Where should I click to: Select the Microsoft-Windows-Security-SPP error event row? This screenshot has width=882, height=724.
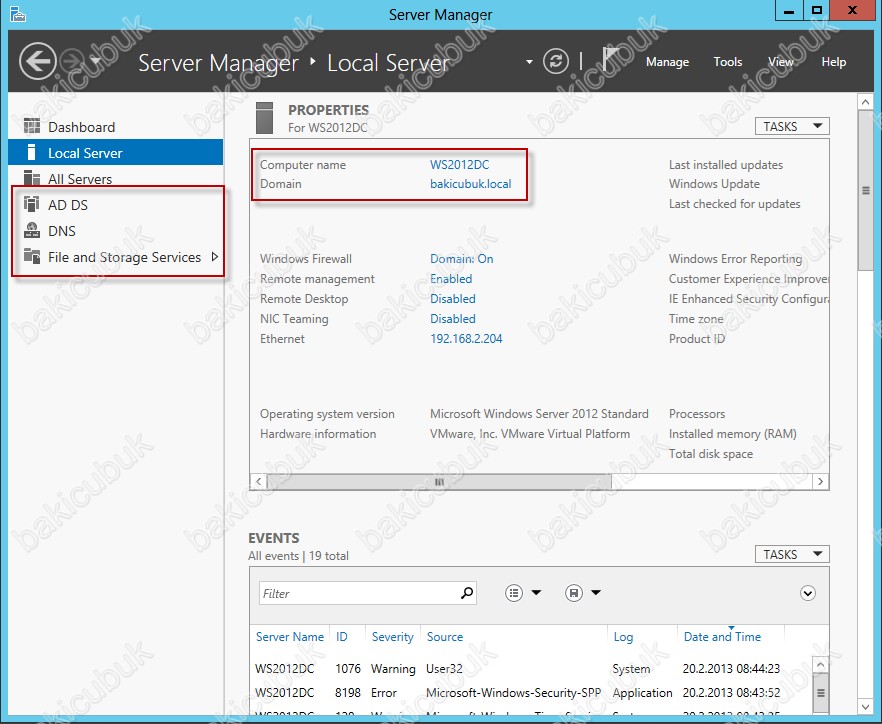click(530, 693)
